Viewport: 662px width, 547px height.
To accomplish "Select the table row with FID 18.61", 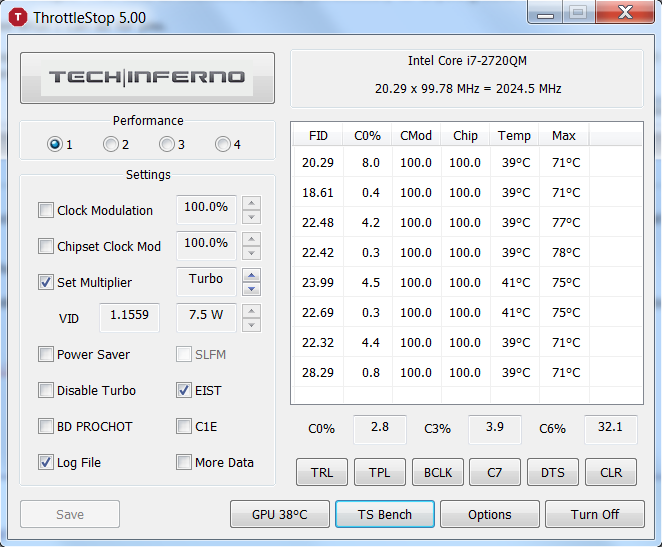I will 467,192.
